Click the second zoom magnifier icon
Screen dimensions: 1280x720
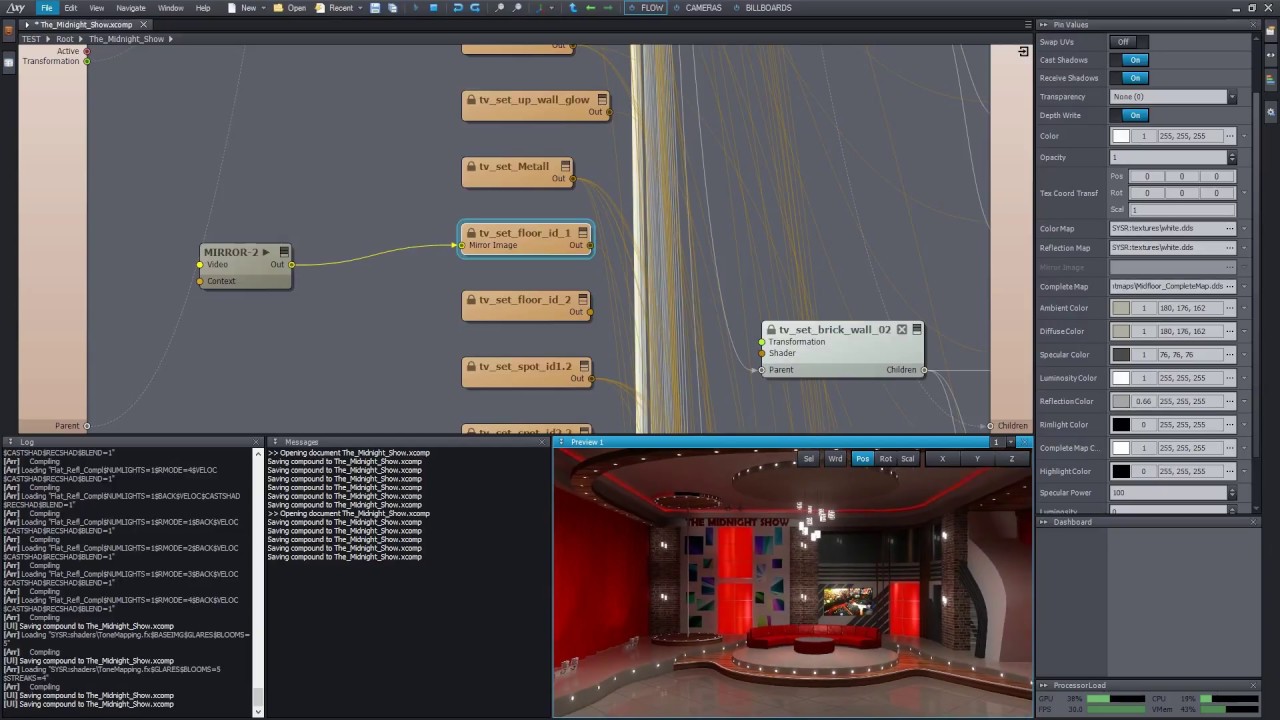(x=517, y=8)
